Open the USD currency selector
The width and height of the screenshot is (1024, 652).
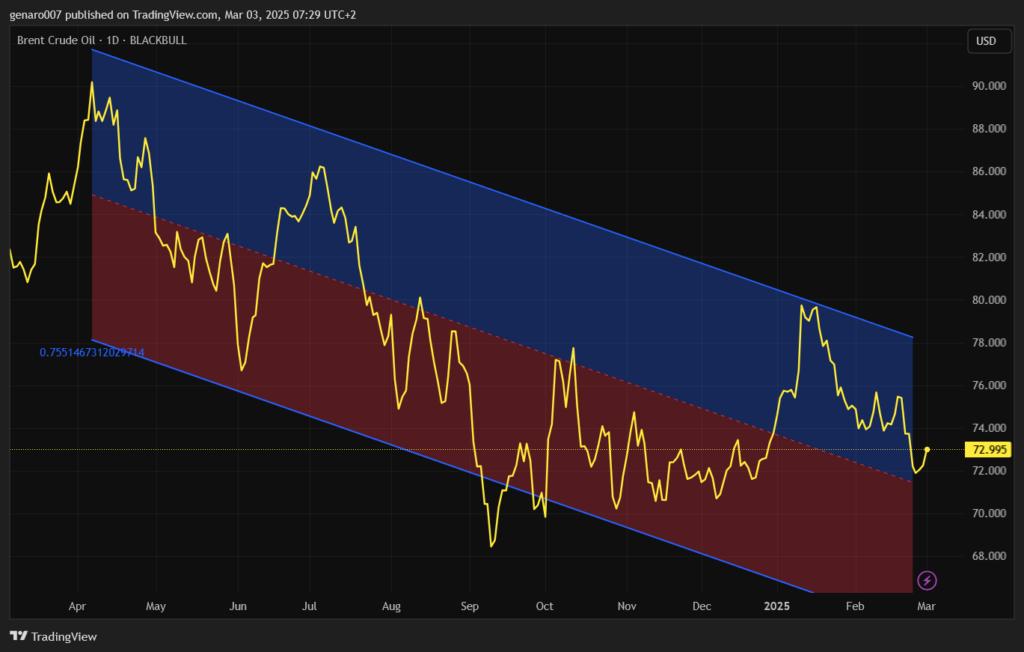pyautogui.click(x=986, y=41)
